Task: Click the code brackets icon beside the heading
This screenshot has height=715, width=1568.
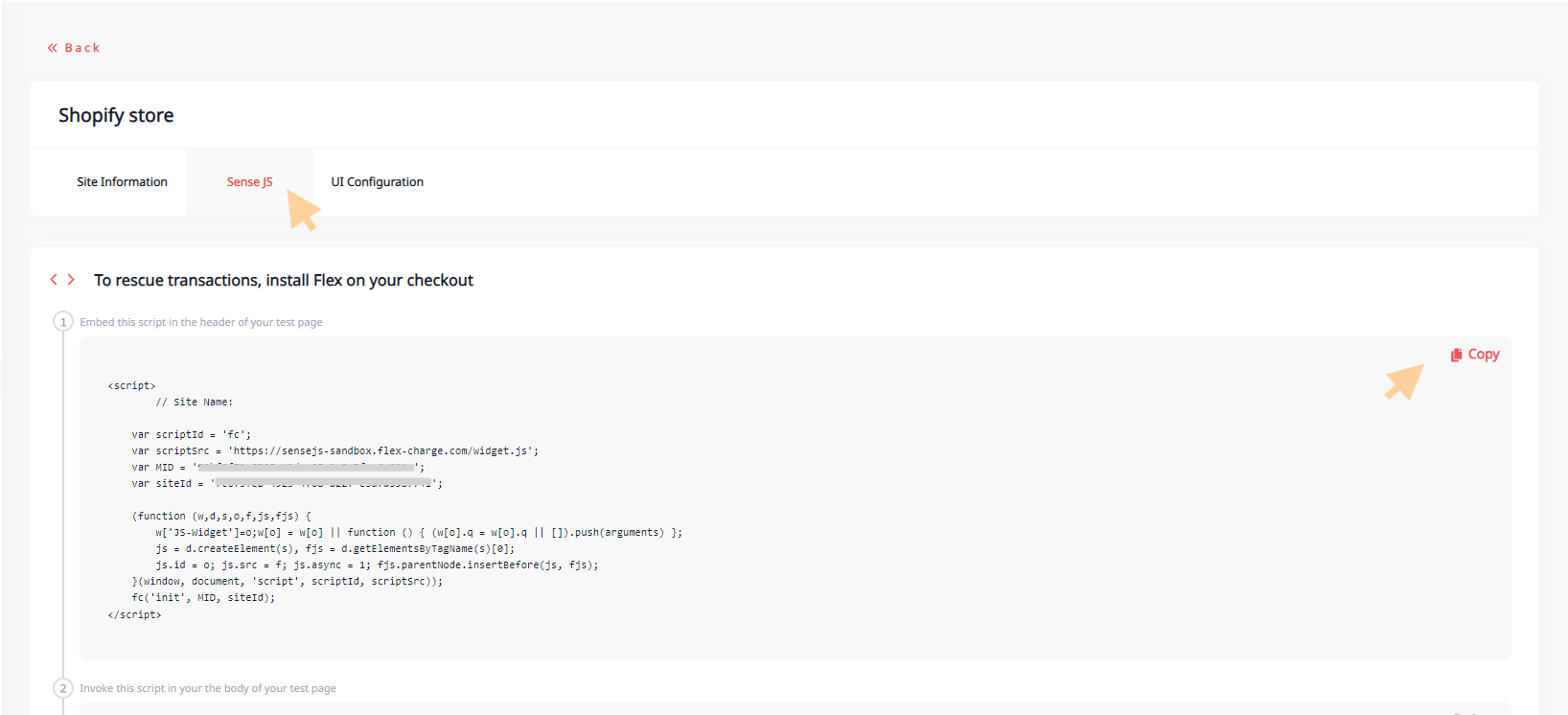Action: click(62, 280)
